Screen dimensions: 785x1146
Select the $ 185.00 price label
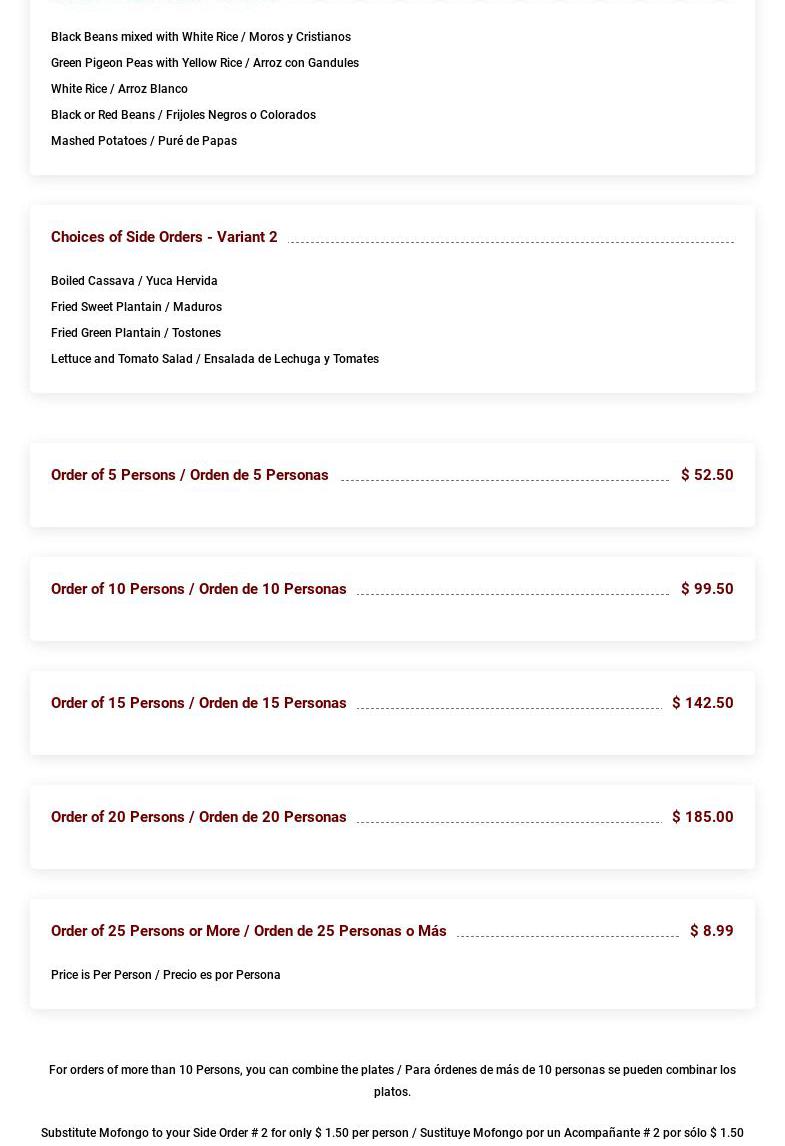click(702, 817)
